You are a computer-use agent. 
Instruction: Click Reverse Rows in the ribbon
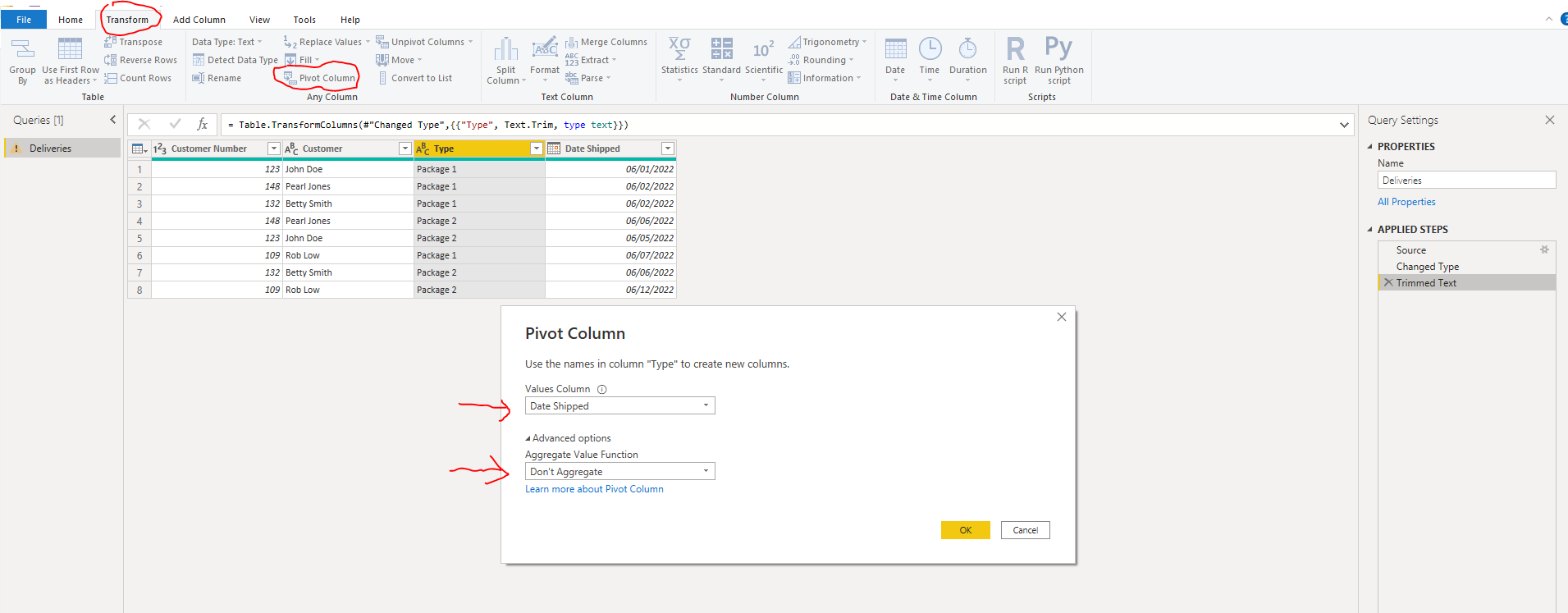(140, 60)
